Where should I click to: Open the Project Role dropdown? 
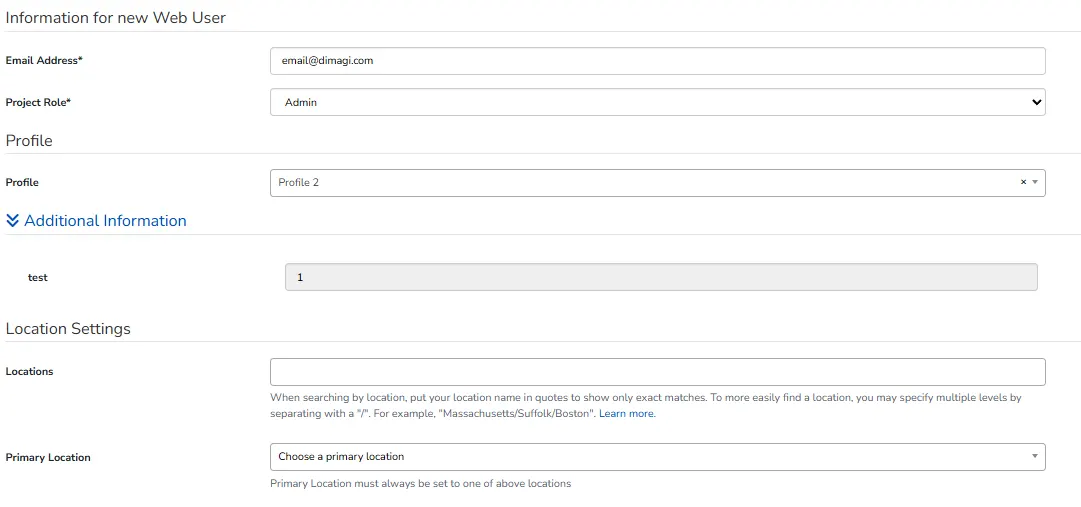[658, 102]
